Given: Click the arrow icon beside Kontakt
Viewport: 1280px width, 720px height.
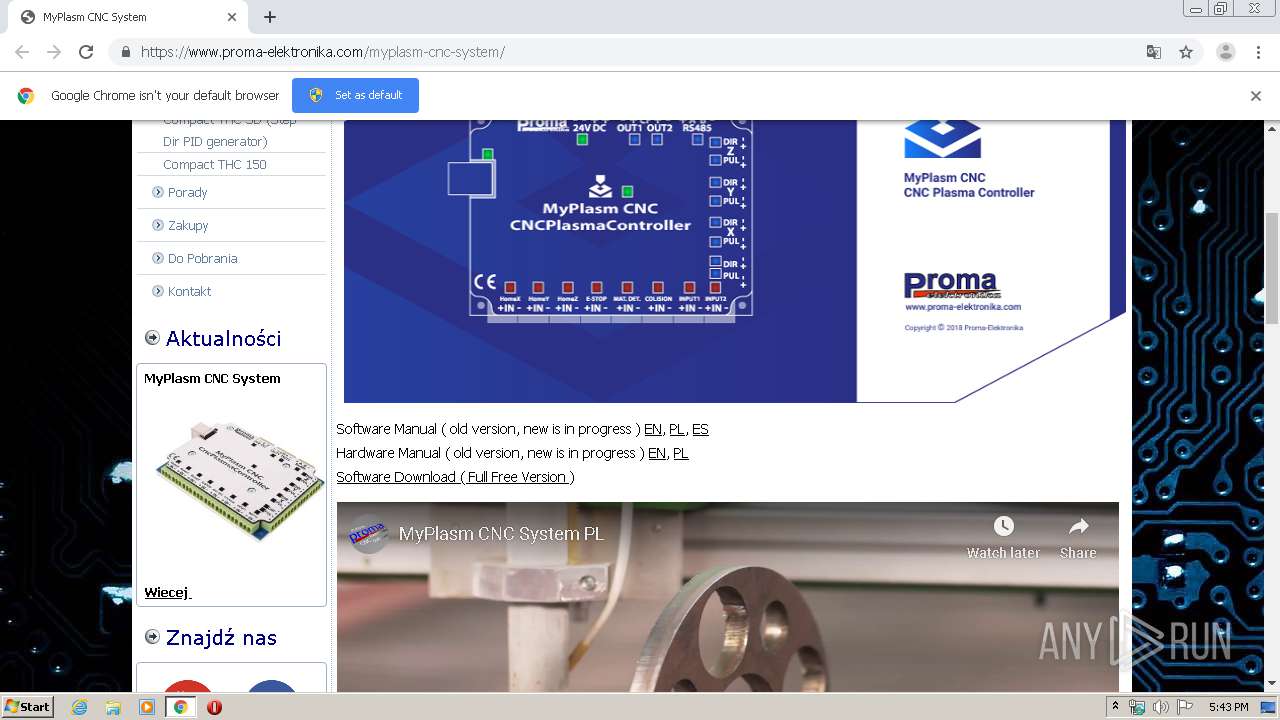Looking at the screenshot, I should pyautogui.click(x=158, y=291).
